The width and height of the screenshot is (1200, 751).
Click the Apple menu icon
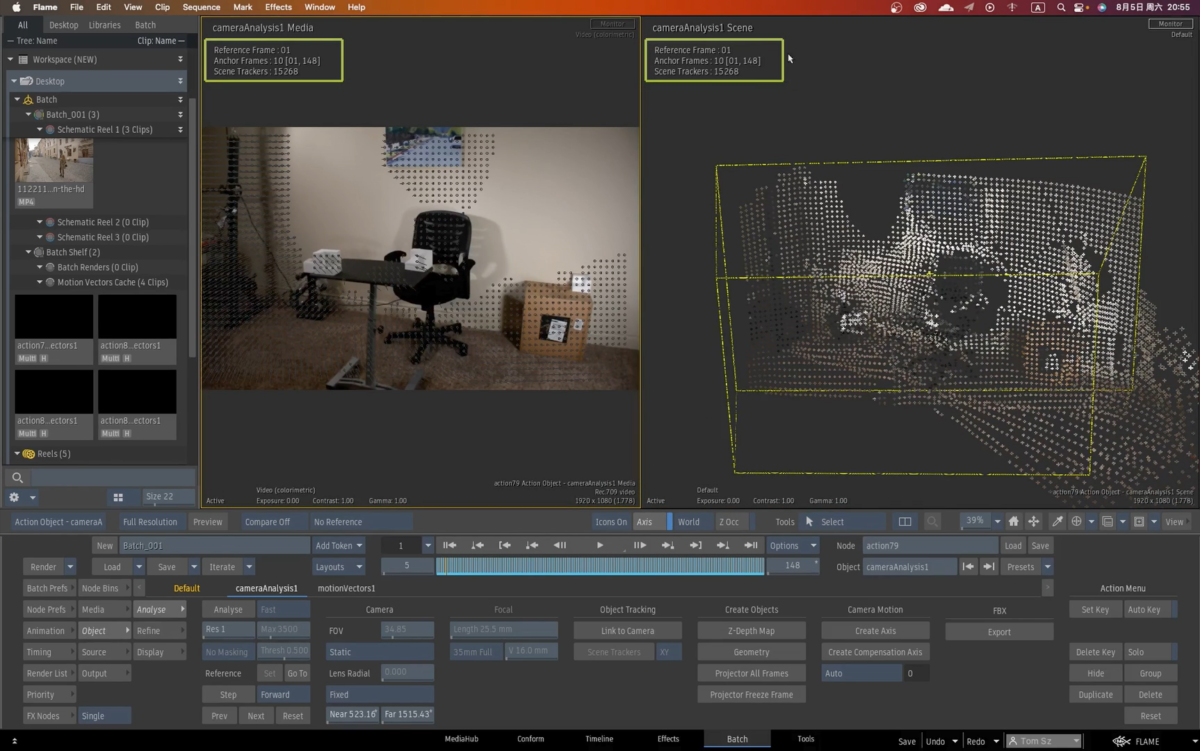[x=16, y=7]
